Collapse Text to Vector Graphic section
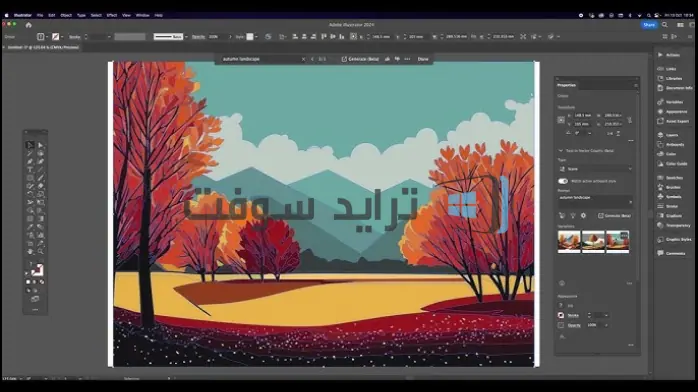 pyautogui.click(x=560, y=151)
